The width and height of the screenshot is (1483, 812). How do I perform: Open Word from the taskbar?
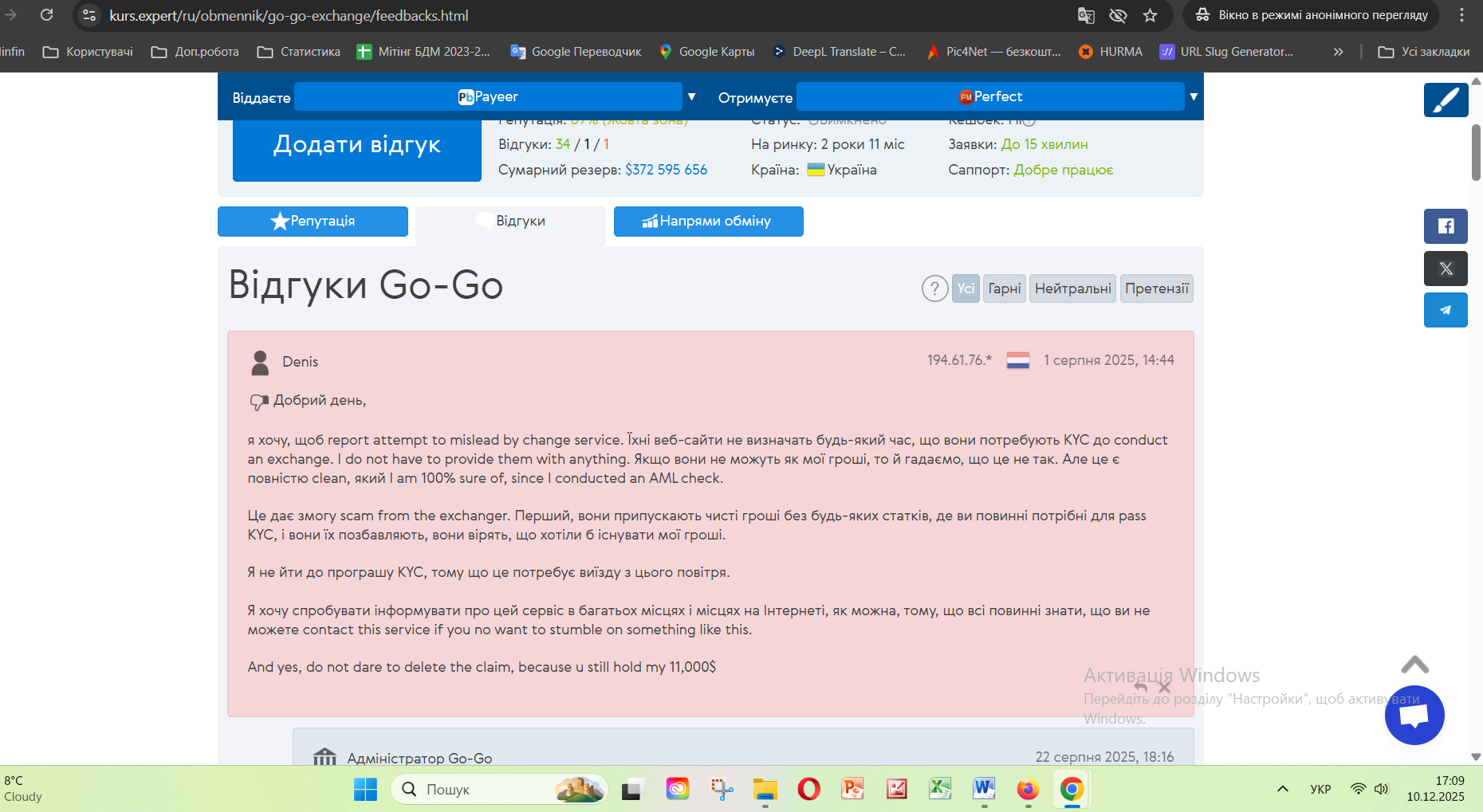coord(984,790)
